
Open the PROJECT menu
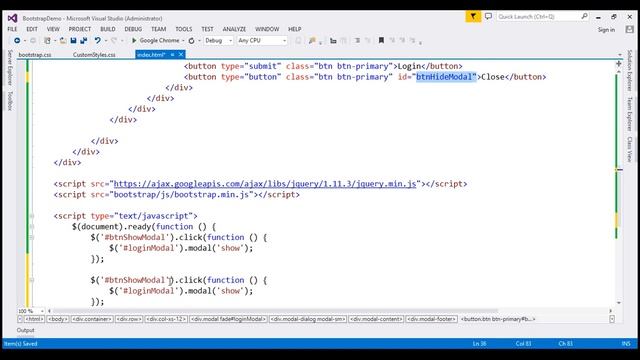[x=80, y=29]
